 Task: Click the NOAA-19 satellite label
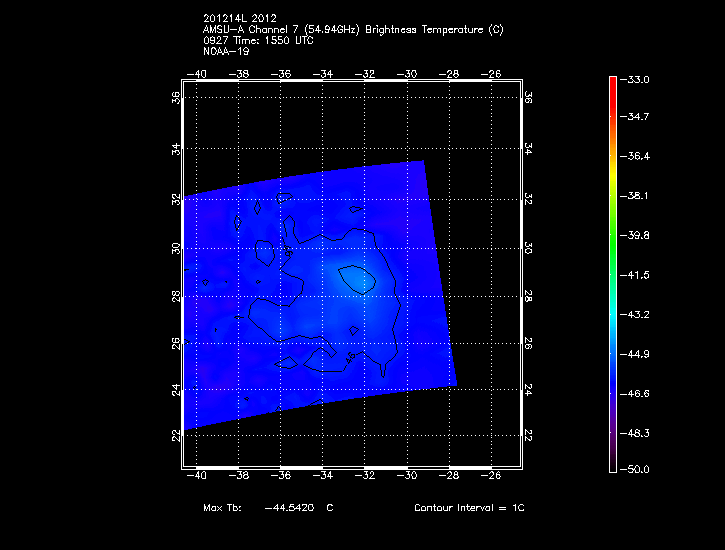pos(224,50)
